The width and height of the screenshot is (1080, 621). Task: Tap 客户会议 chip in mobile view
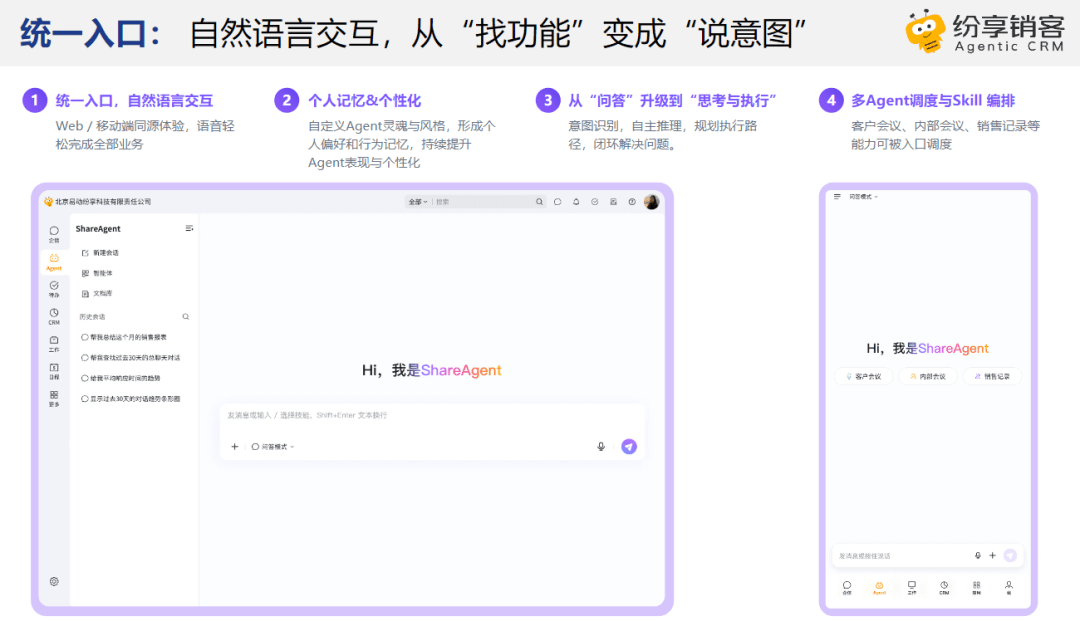864,377
